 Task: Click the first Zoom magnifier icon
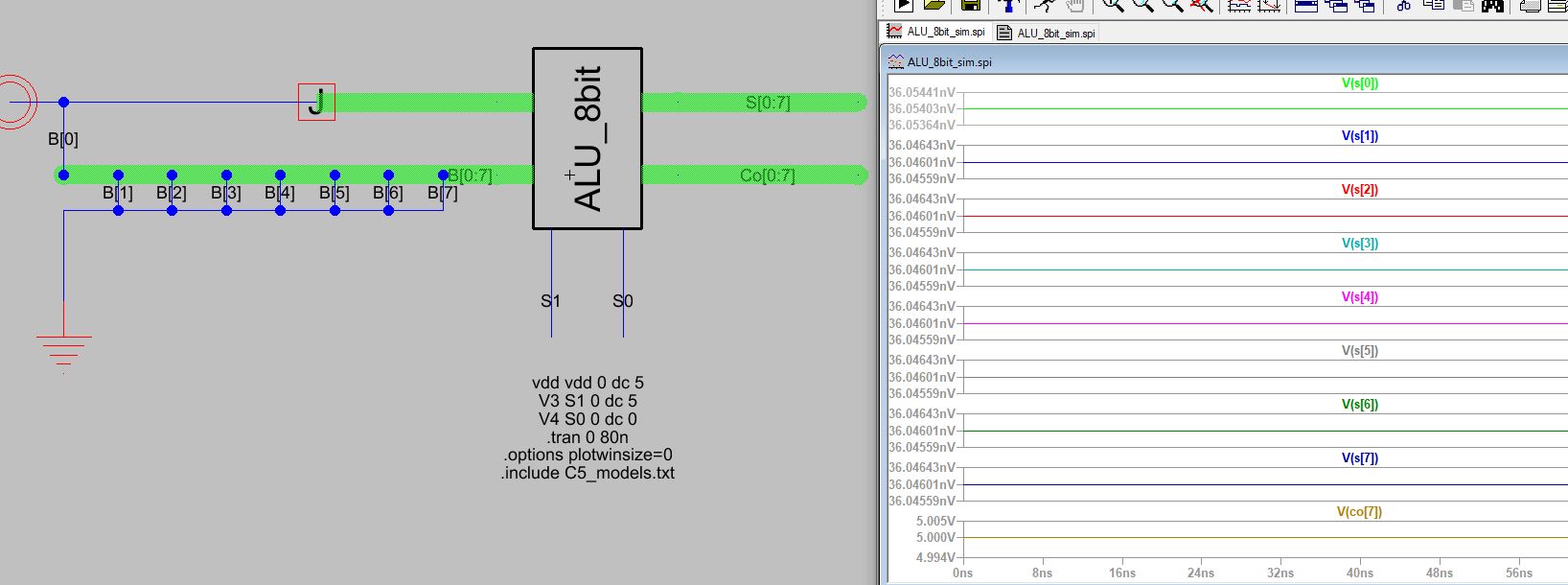pos(1113,6)
